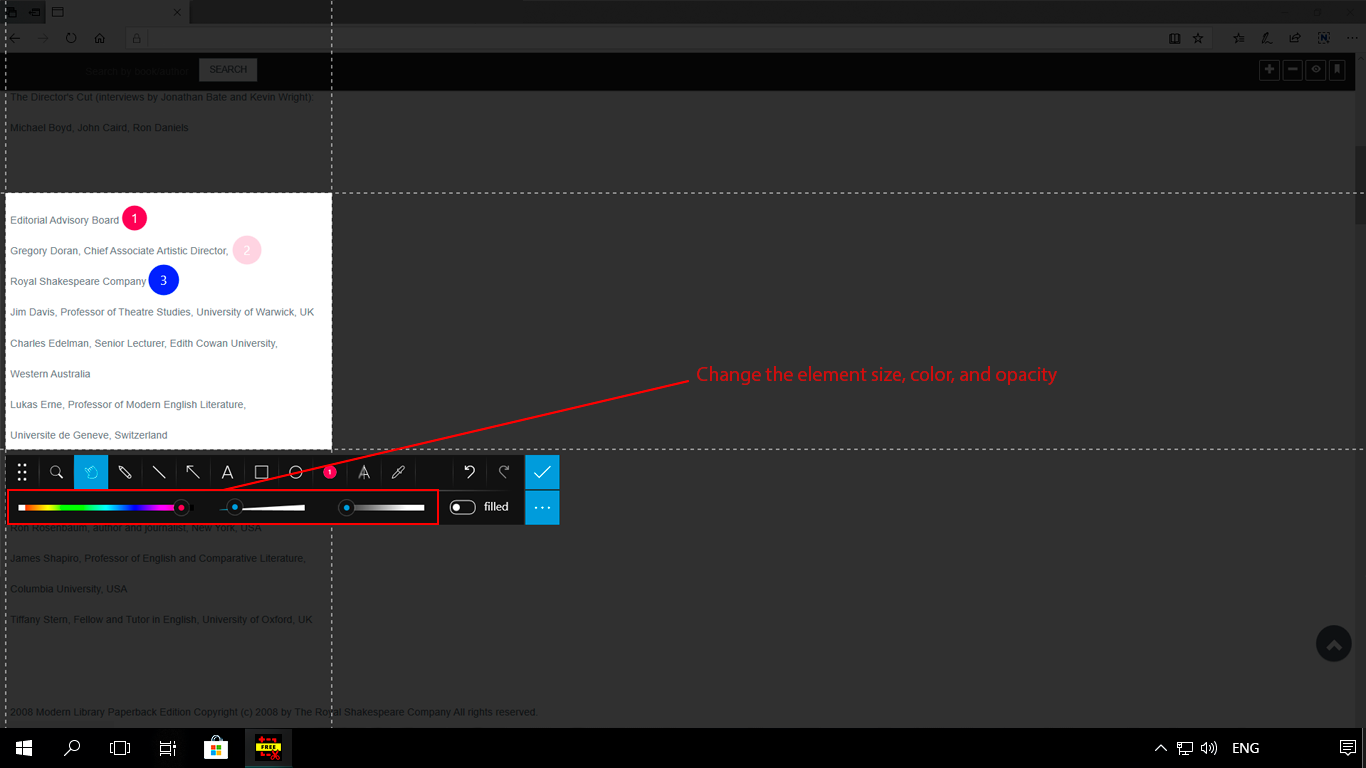Select the arrow annotation tool
This screenshot has width=1366, height=768.
pos(193,472)
